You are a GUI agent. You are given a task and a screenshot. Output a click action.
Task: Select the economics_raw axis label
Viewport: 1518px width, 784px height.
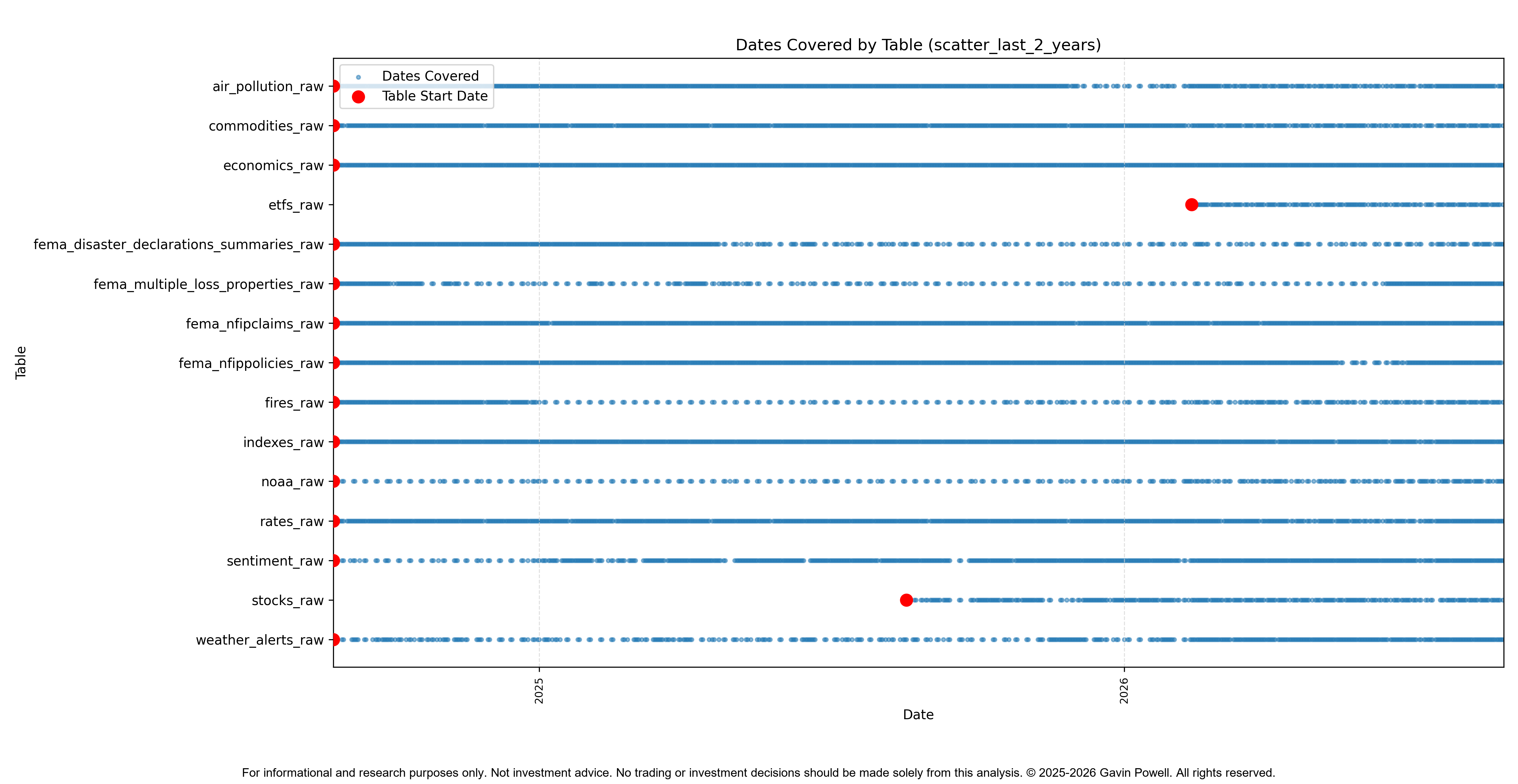pyautogui.click(x=274, y=166)
